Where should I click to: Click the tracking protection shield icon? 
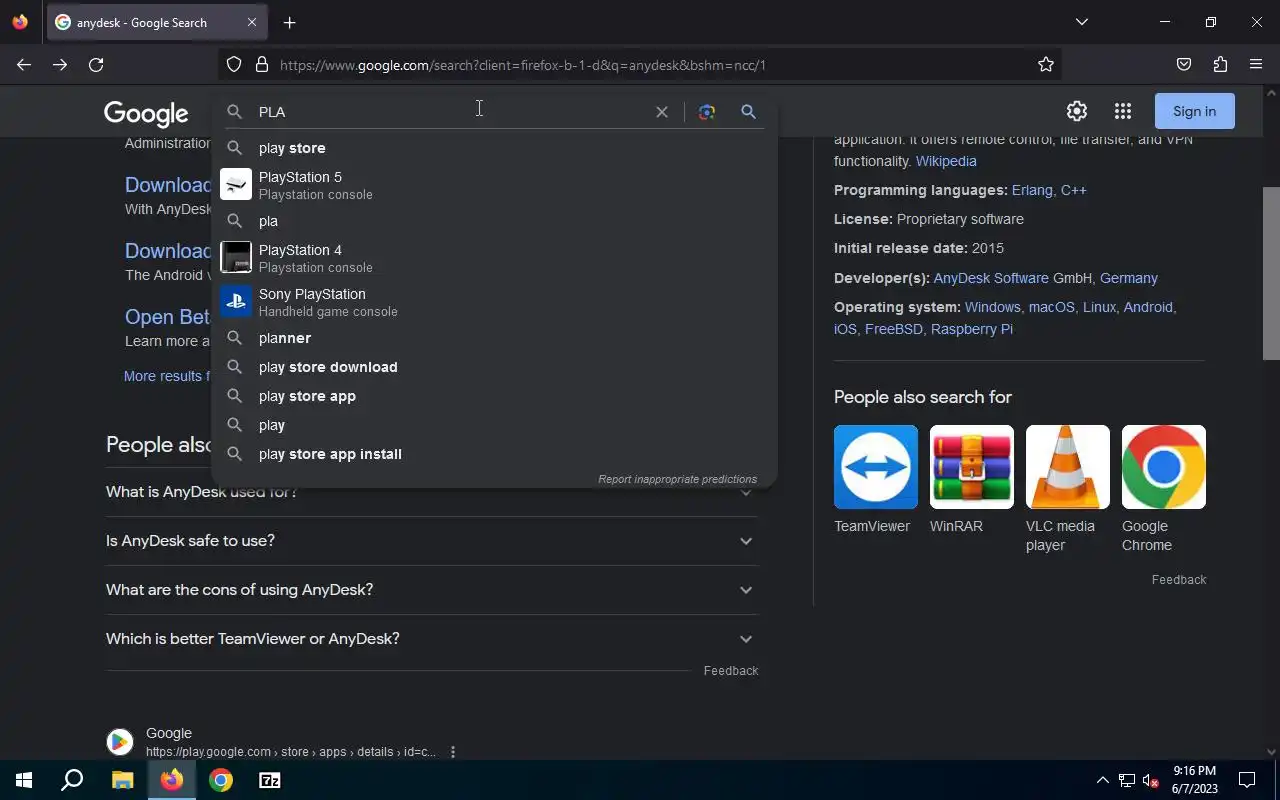pos(234,65)
